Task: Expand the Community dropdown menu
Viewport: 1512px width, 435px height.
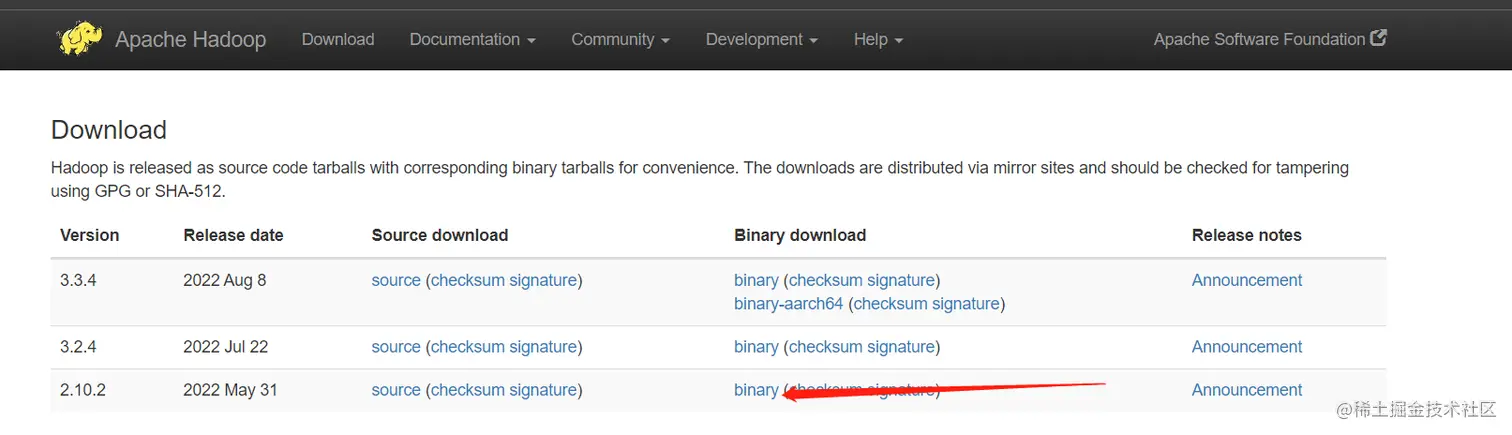Action: tap(620, 40)
